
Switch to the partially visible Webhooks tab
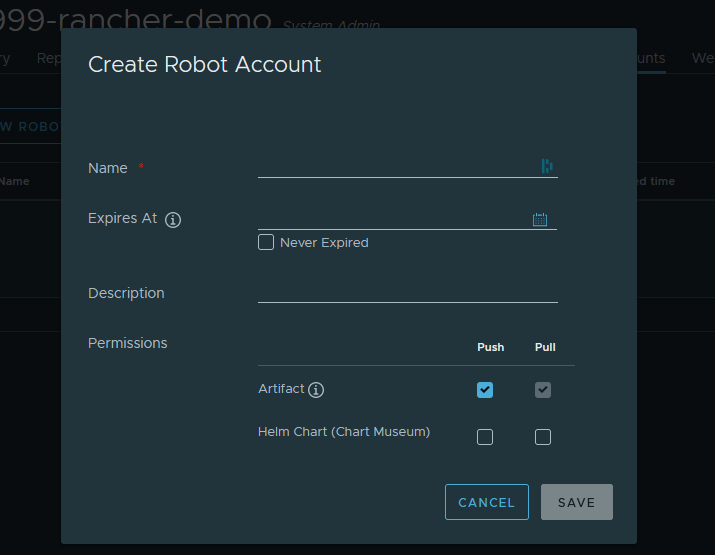click(x=702, y=58)
